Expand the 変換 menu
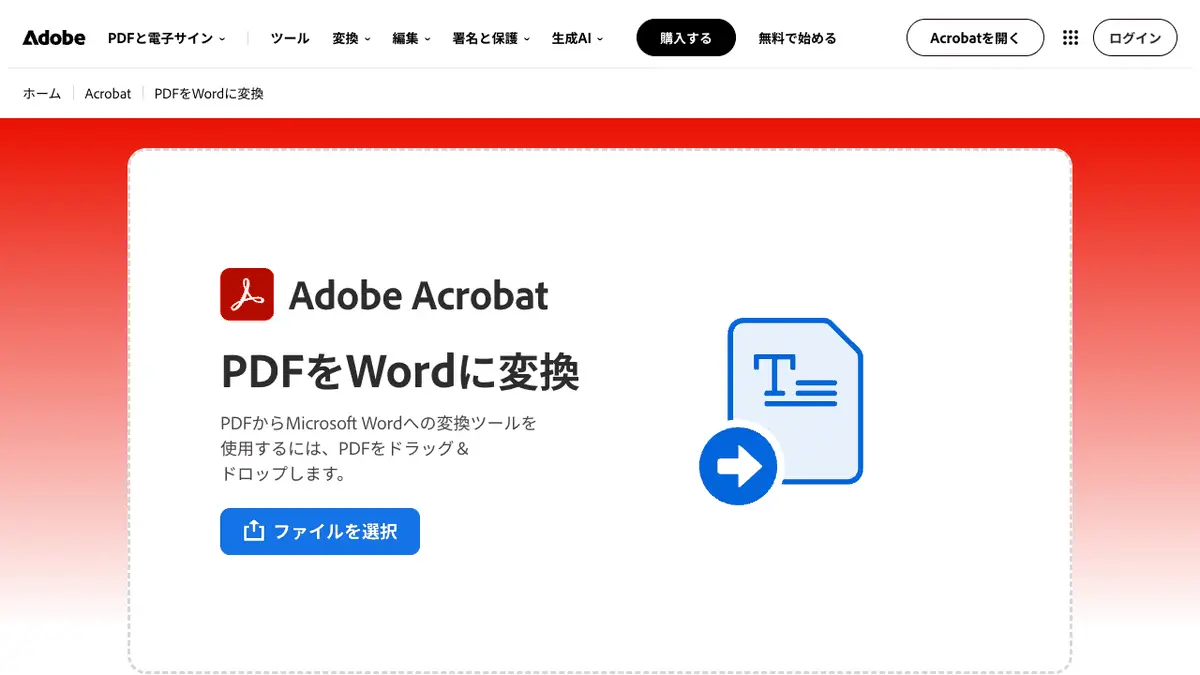Viewport: 1200px width, 675px height. coord(351,38)
